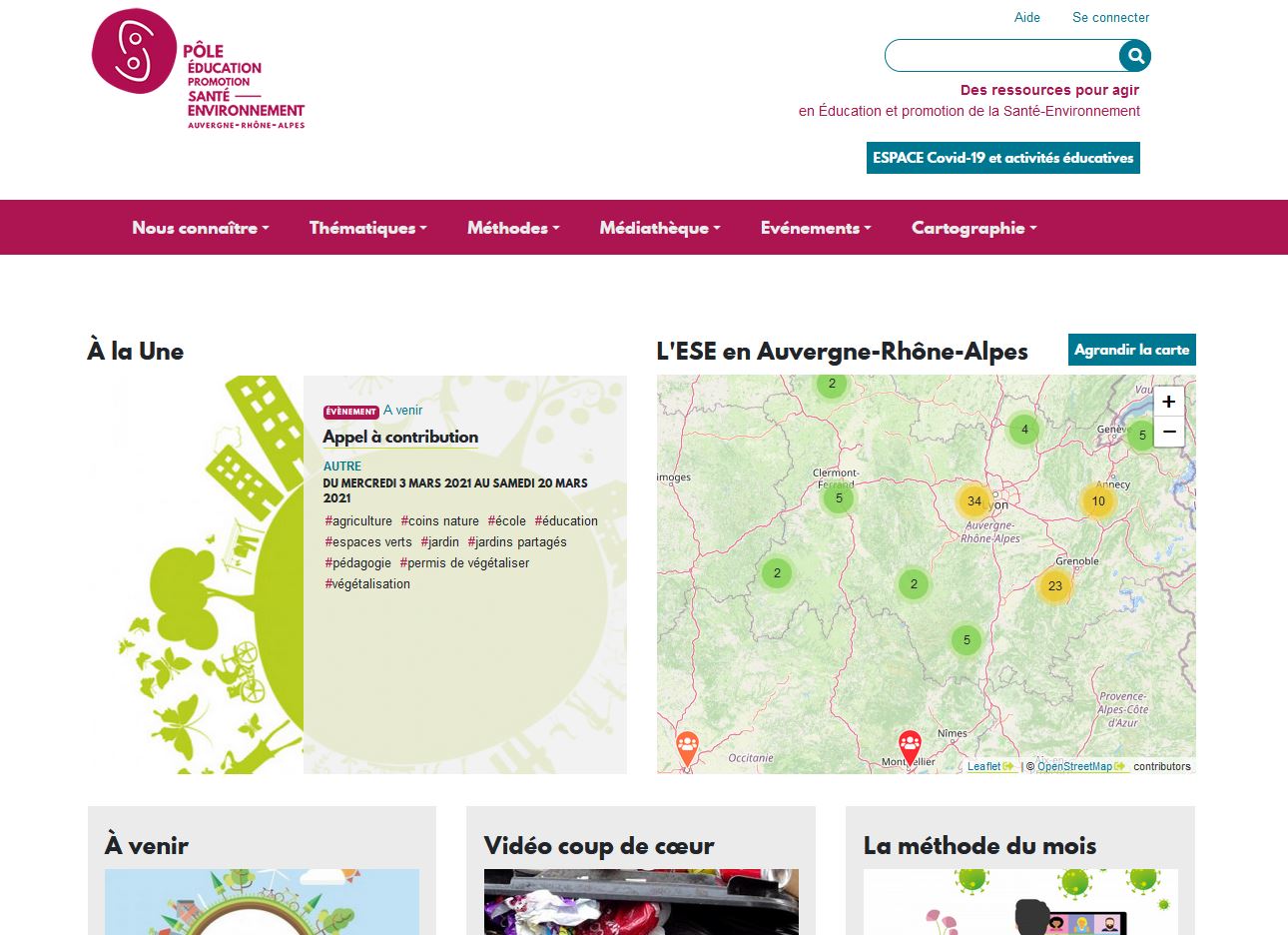Select the #jardins partagés tag
The width and height of the screenshot is (1288, 935).
(517, 541)
